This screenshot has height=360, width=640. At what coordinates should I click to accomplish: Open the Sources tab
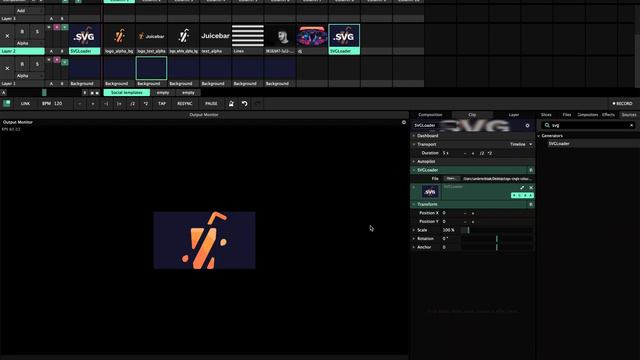pos(629,115)
